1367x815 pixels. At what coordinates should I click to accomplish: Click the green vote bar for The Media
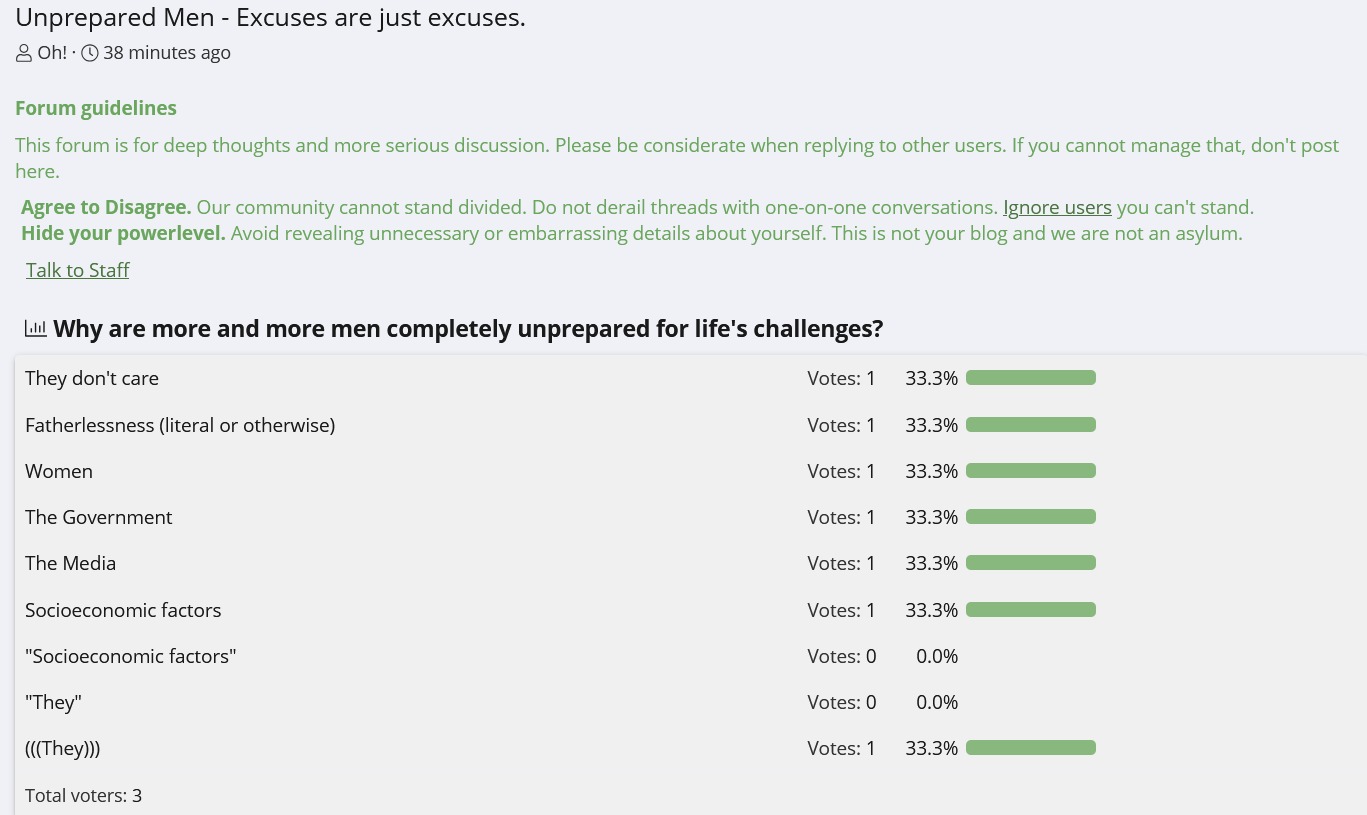tap(1031, 563)
